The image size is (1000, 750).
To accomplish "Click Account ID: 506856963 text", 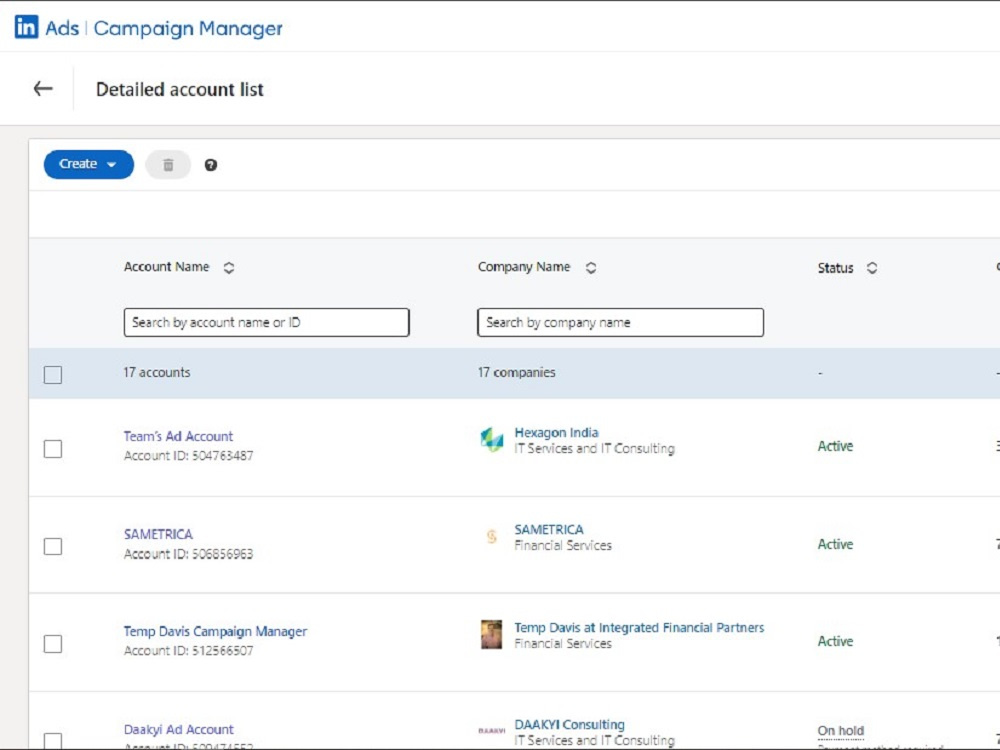I will coord(188,554).
